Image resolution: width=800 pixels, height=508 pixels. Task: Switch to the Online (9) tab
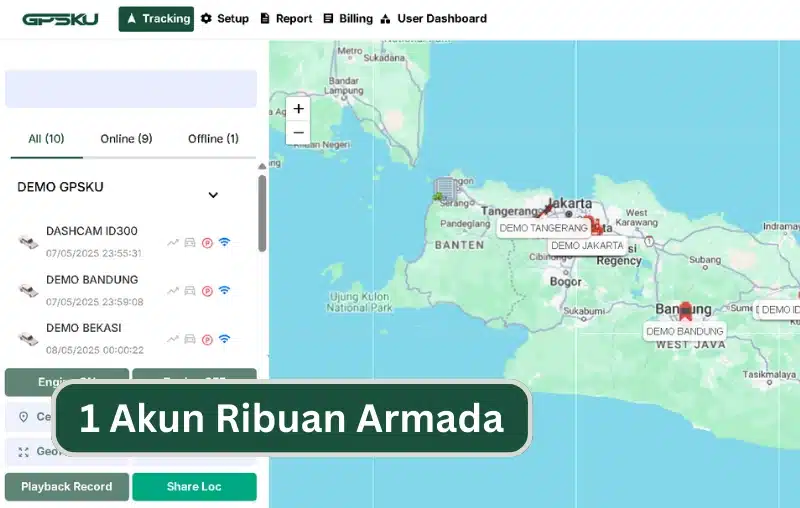click(x=126, y=139)
